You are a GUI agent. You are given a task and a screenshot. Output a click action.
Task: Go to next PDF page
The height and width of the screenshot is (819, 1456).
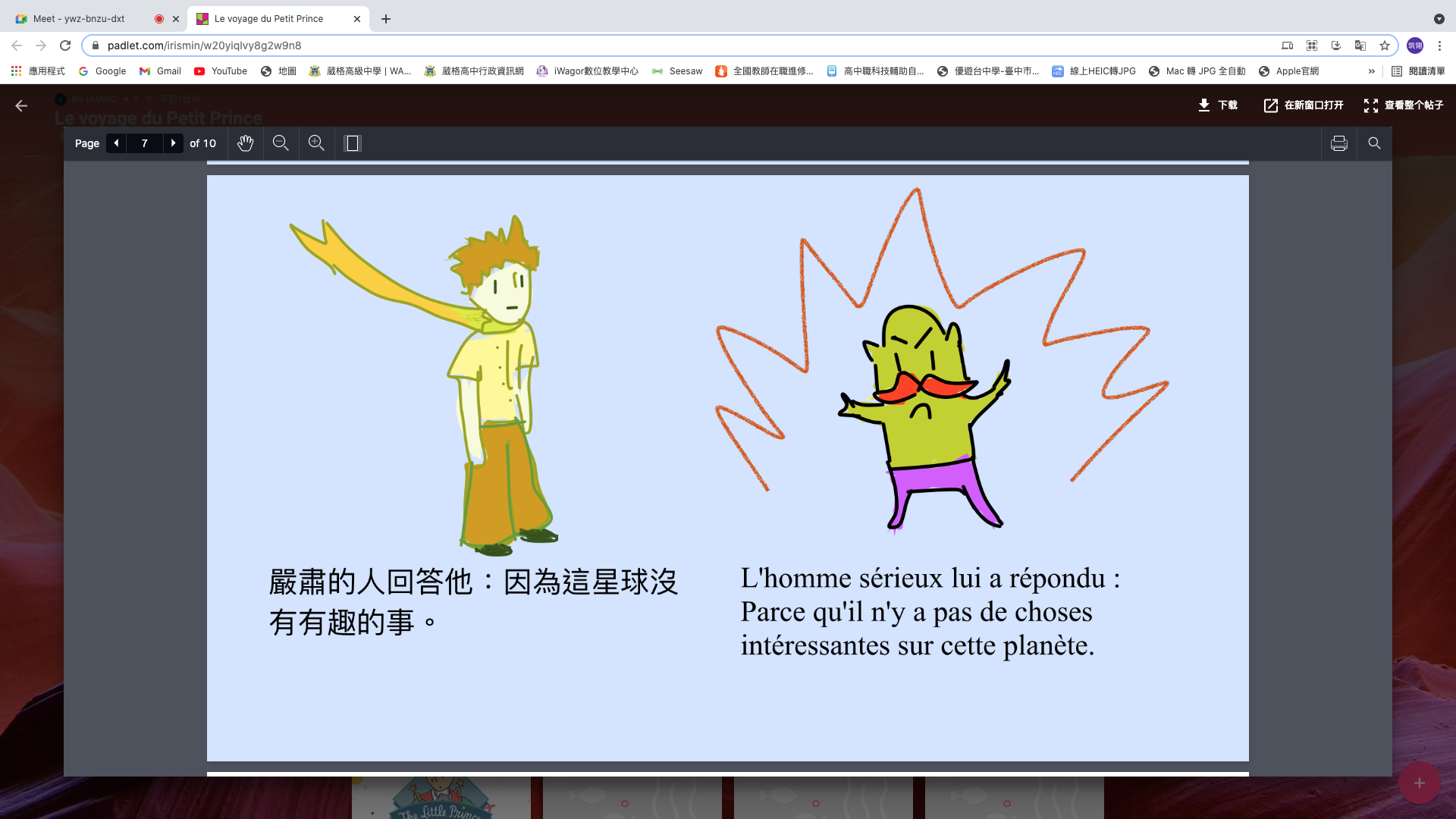click(174, 143)
